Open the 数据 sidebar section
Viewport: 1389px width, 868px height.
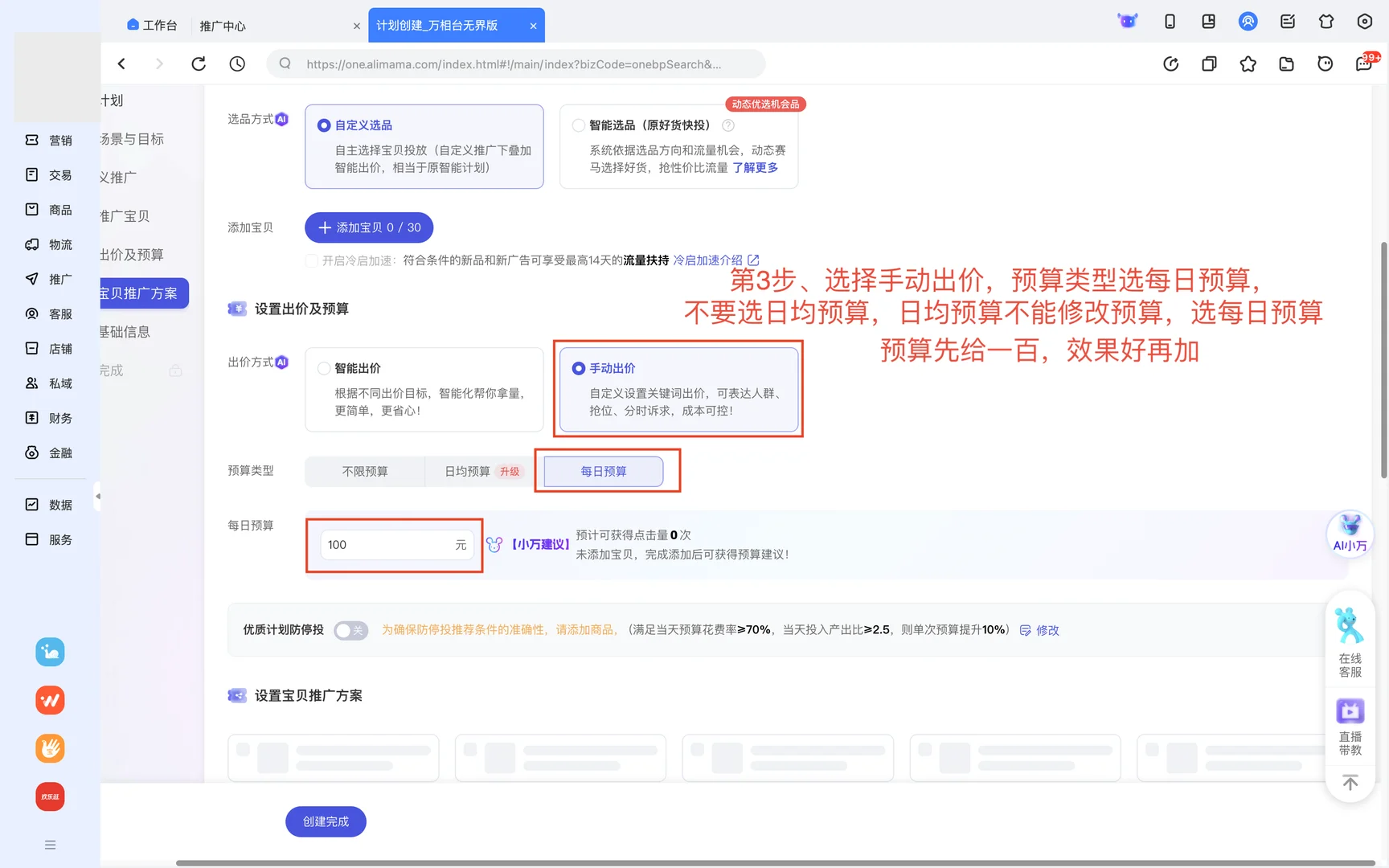(50, 505)
